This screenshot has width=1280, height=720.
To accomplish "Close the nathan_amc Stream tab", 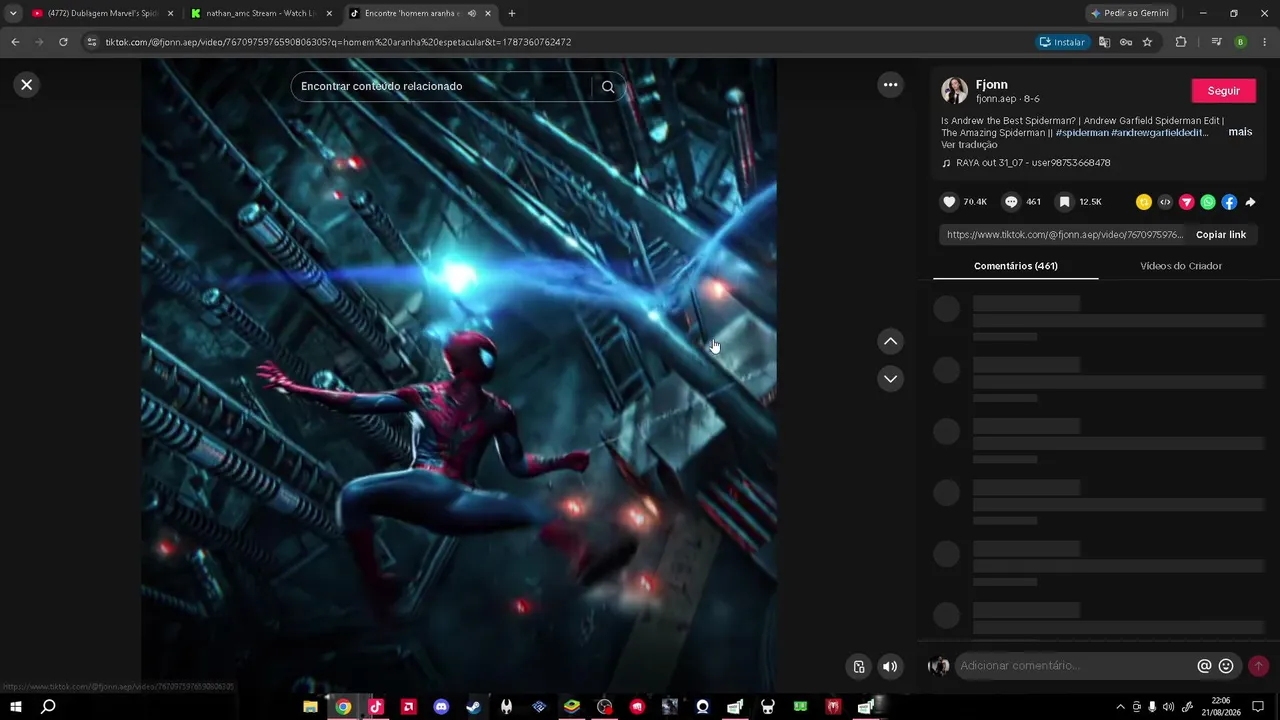I will 329,14.
